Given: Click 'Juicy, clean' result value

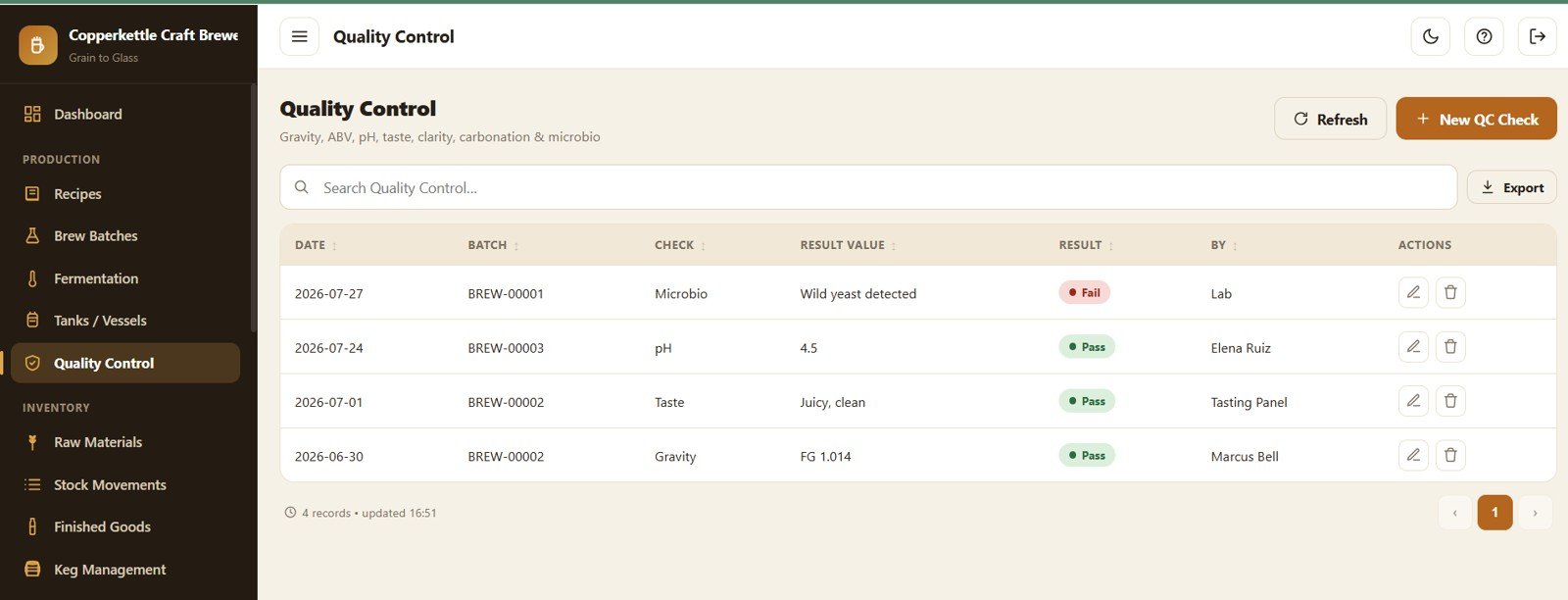Looking at the screenshot, I should [833, 402].
